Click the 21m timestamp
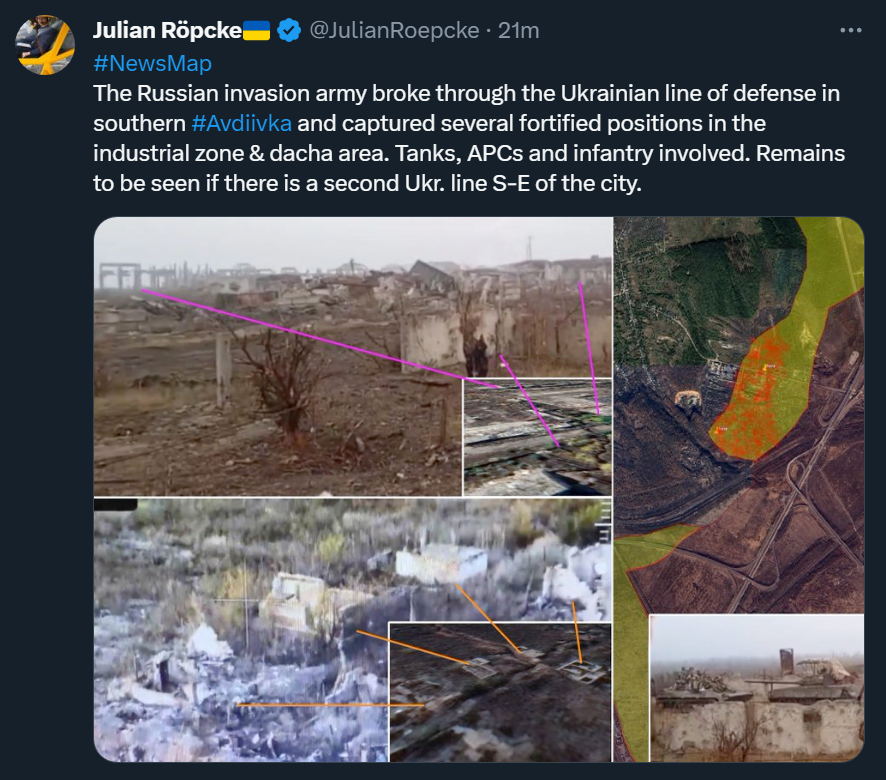The image size is (886, 780). coord(519,31)
